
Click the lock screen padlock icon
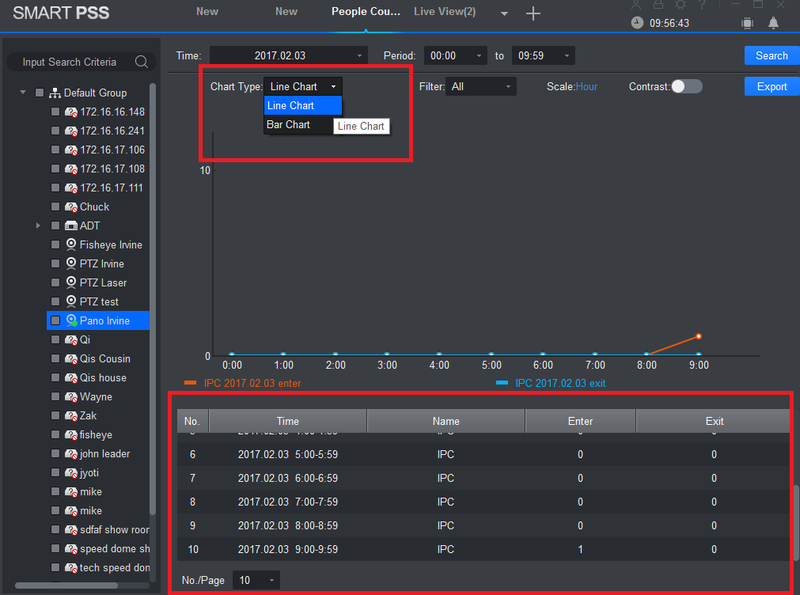click(658, 5)
